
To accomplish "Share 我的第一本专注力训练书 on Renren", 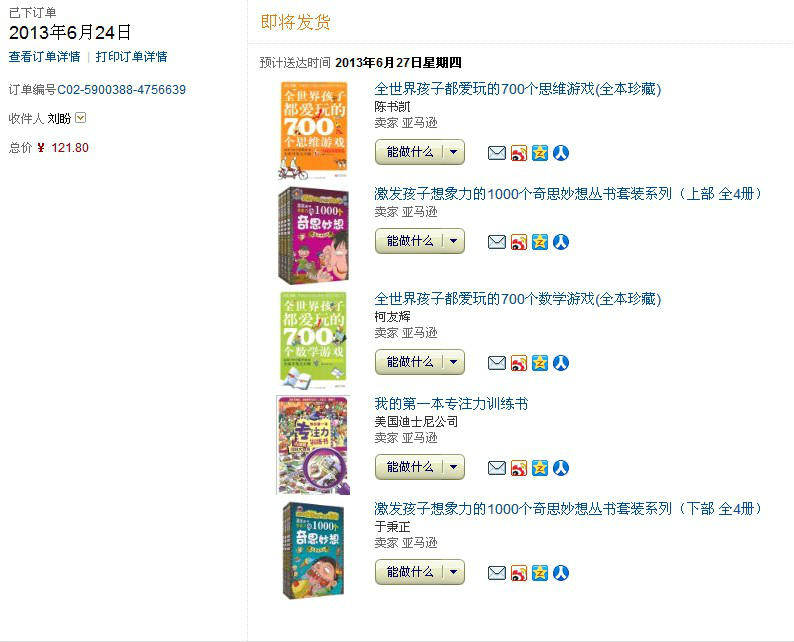I will [x=561, y=468].
